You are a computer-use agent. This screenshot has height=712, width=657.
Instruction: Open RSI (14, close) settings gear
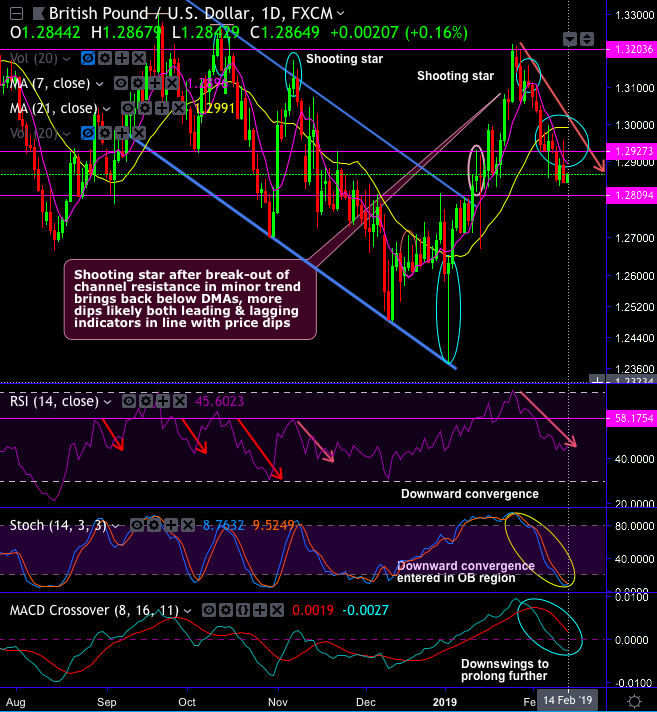[x=146, y=401]
